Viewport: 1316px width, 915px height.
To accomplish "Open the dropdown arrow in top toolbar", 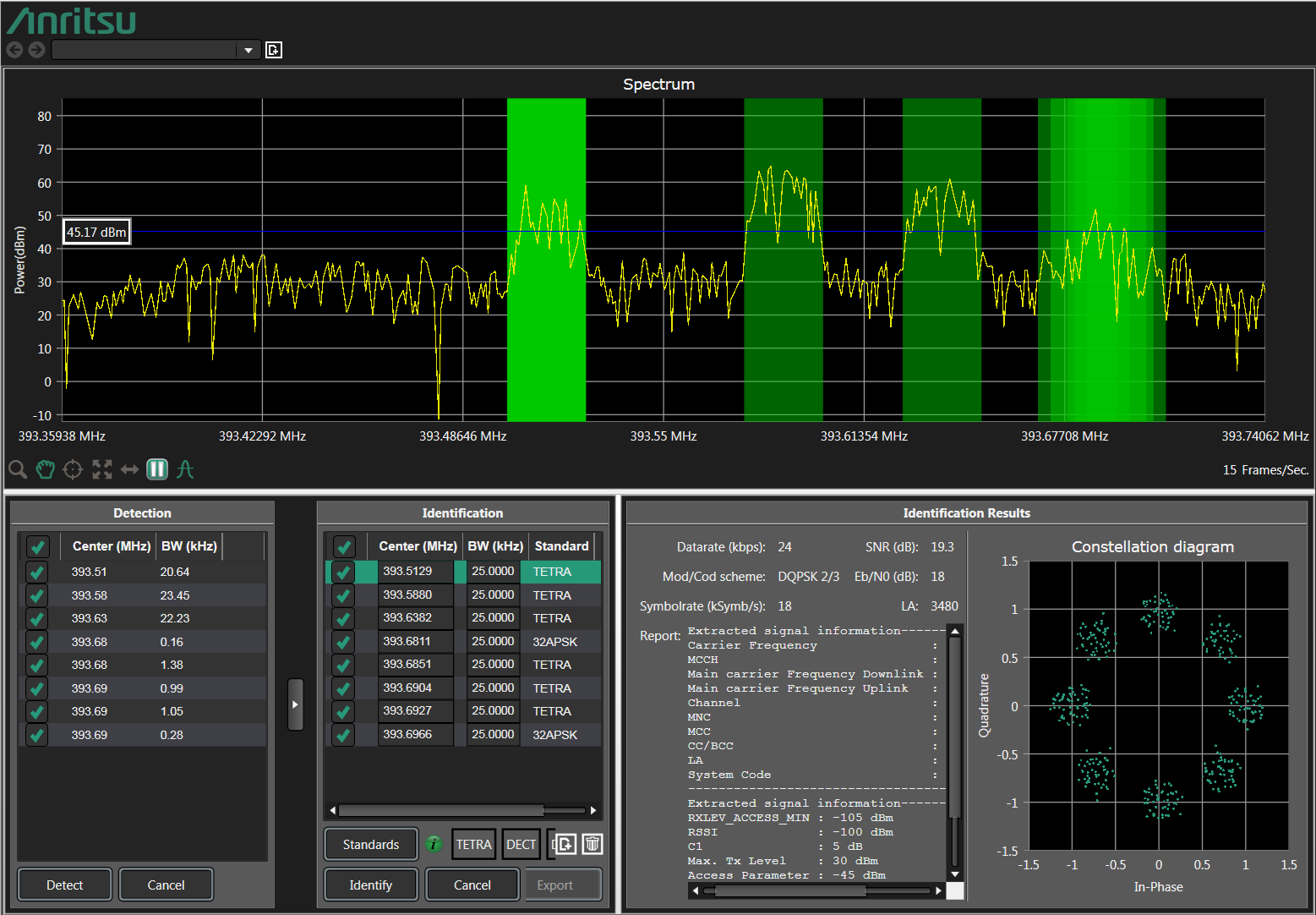I will [248, 50].
